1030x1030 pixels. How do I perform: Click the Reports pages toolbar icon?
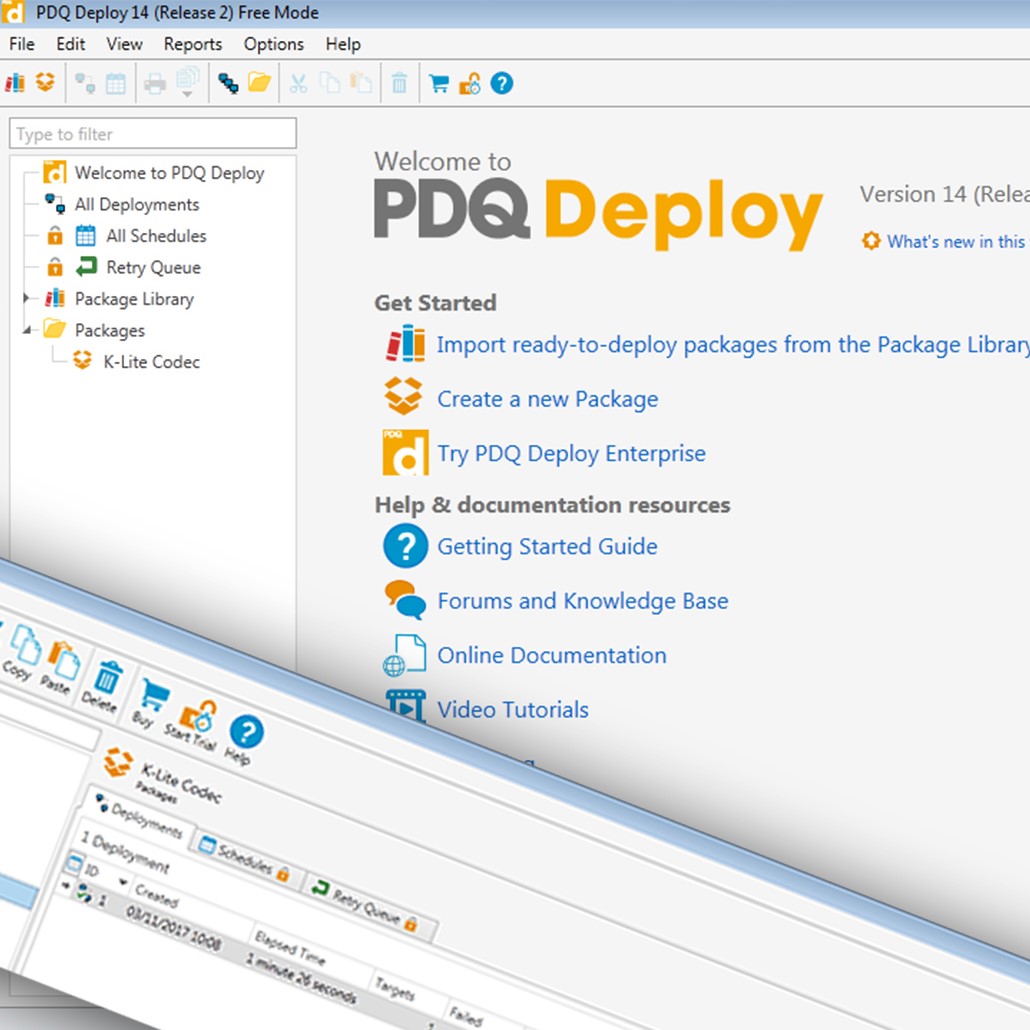(187, 79)
